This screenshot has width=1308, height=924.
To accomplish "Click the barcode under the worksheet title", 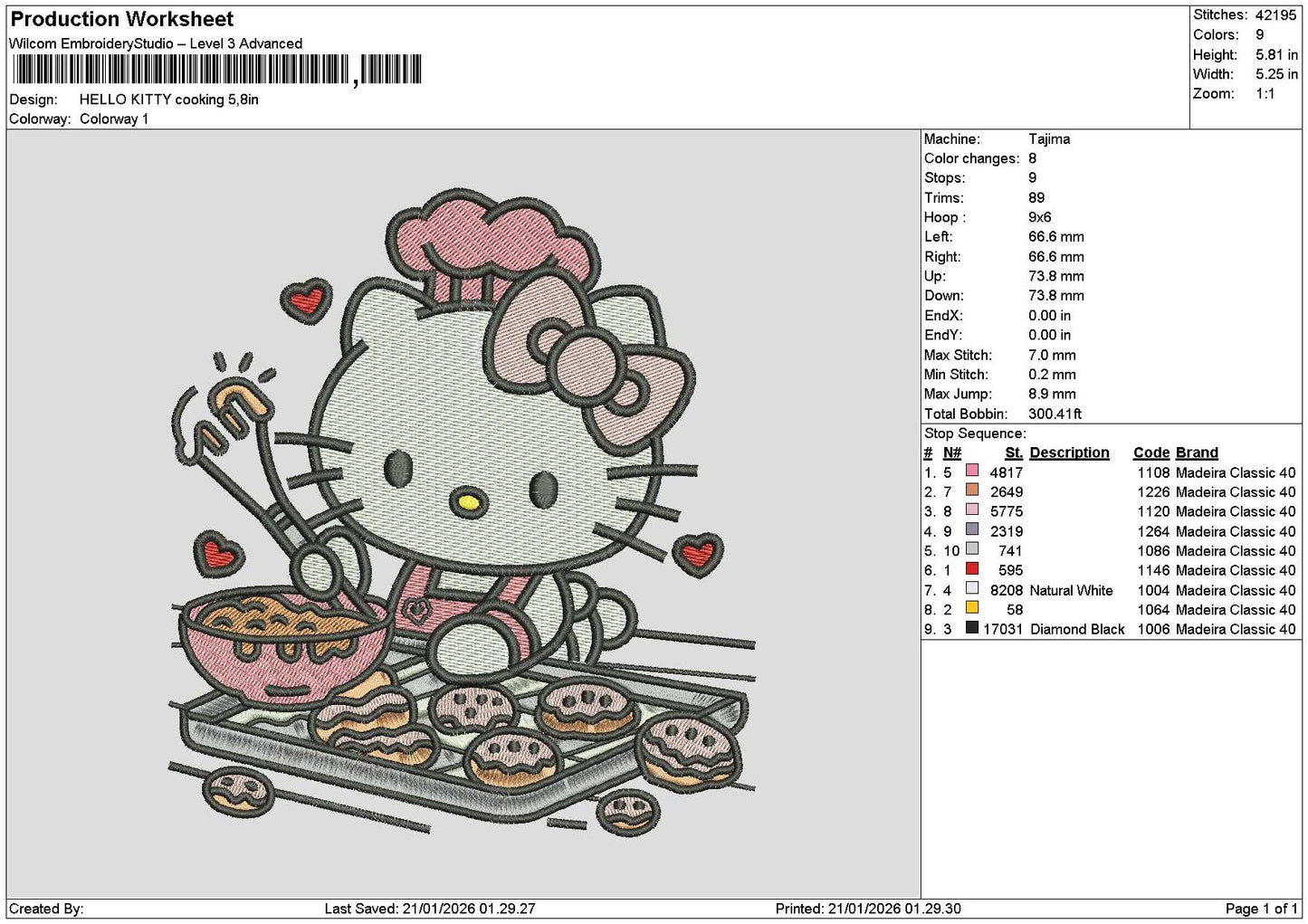I will pos(216,70).
